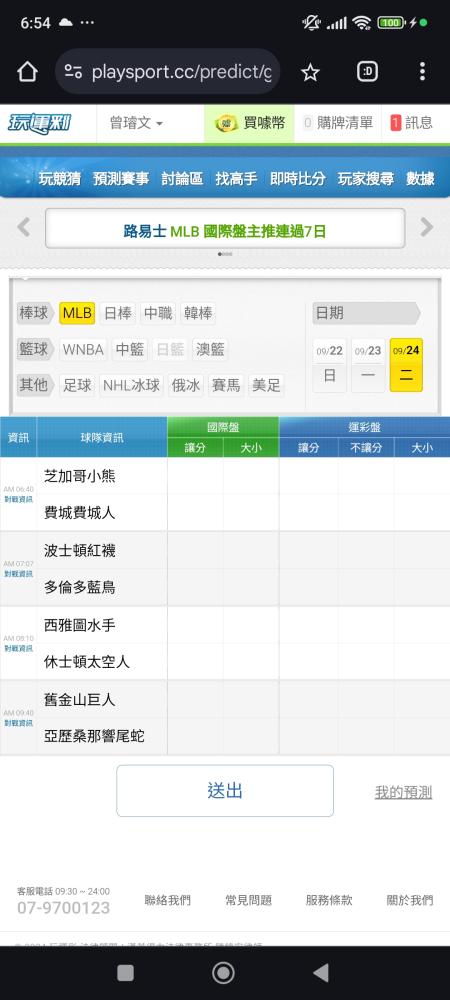Open 常見問題 footer link
Screen dimensions: 450x1000
point(249,901)
